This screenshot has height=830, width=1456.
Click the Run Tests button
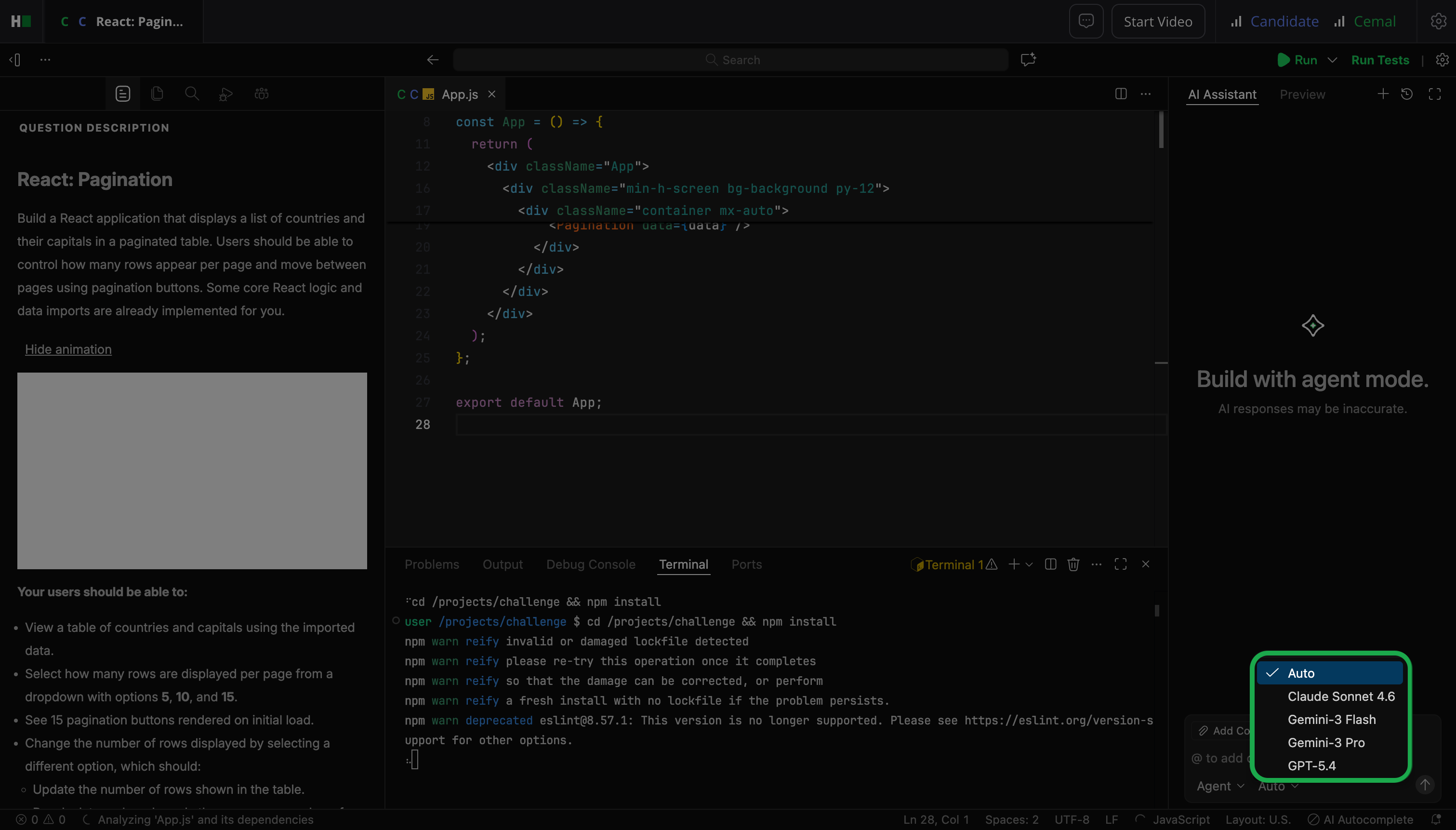[x=1380, y=60]
